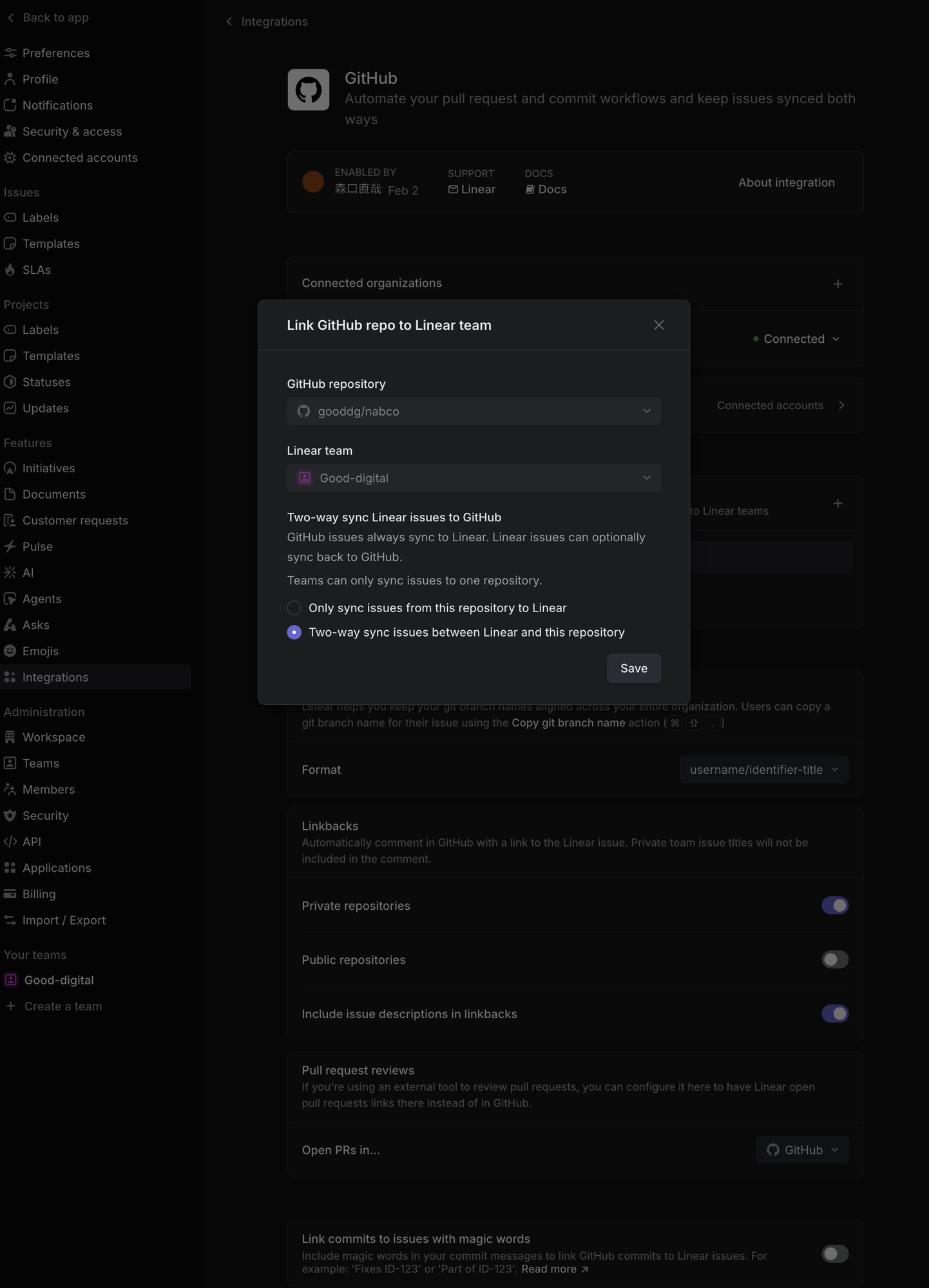Disable the Private repositories toggle
Viewport: 929px width, 1288px height.
pyautogui.click(x=835, y=905)
